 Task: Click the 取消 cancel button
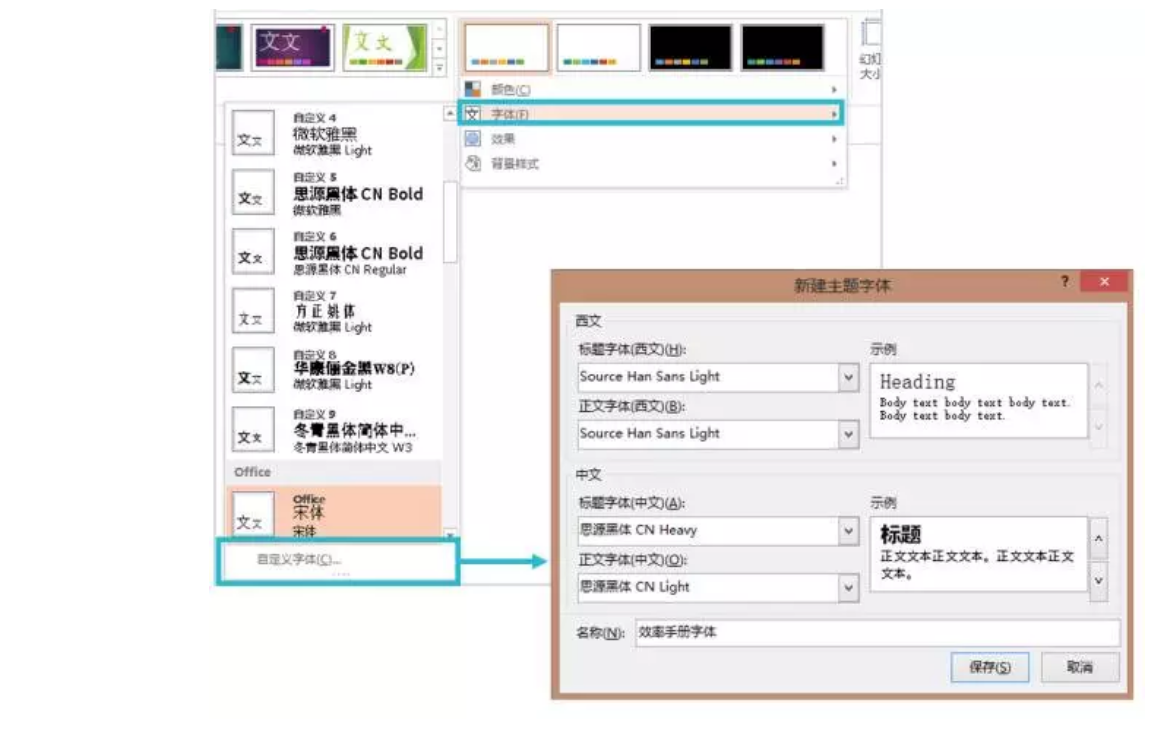point(1080,667)
